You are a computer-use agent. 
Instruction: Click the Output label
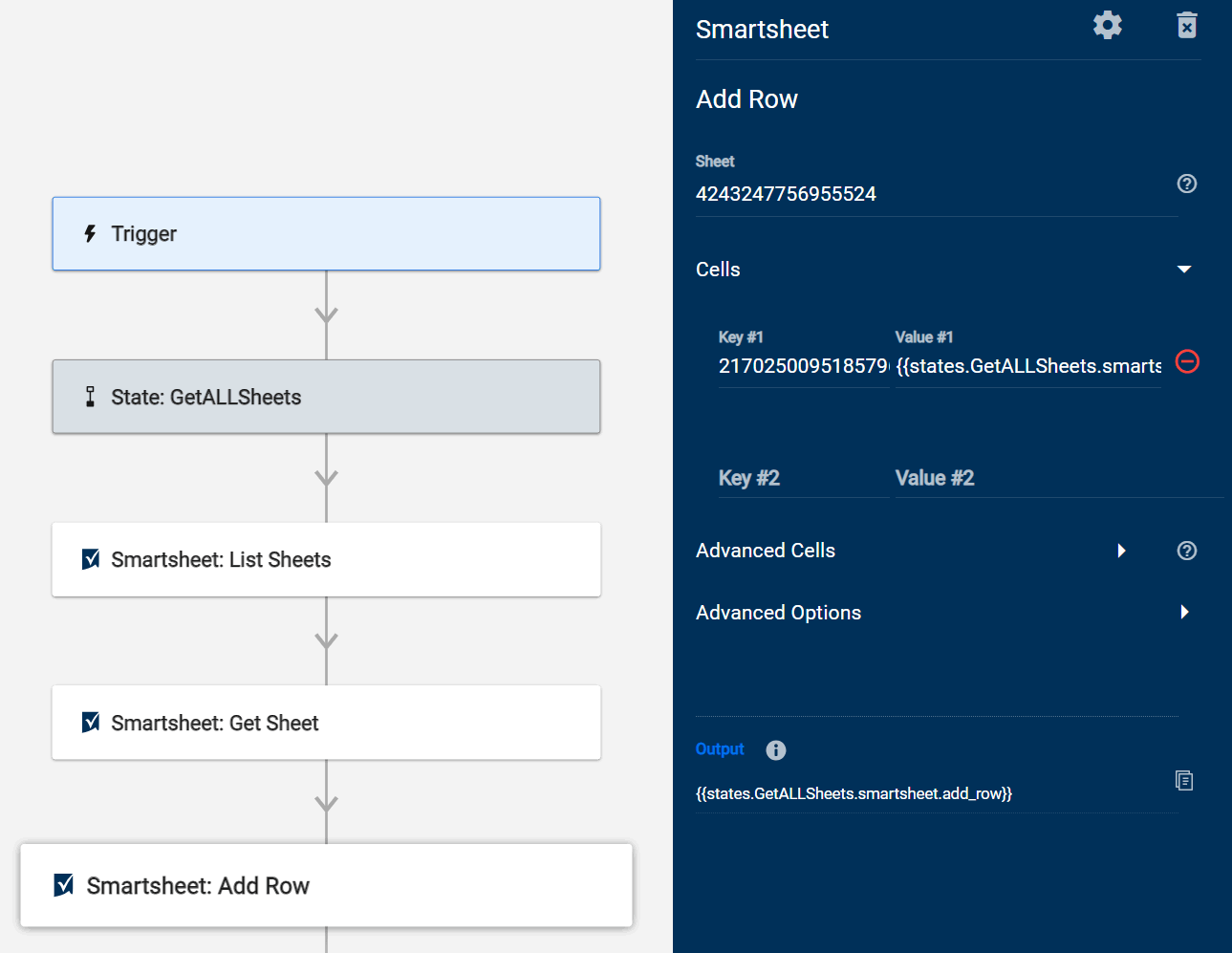pyautogui.click(x=720, y=749)
